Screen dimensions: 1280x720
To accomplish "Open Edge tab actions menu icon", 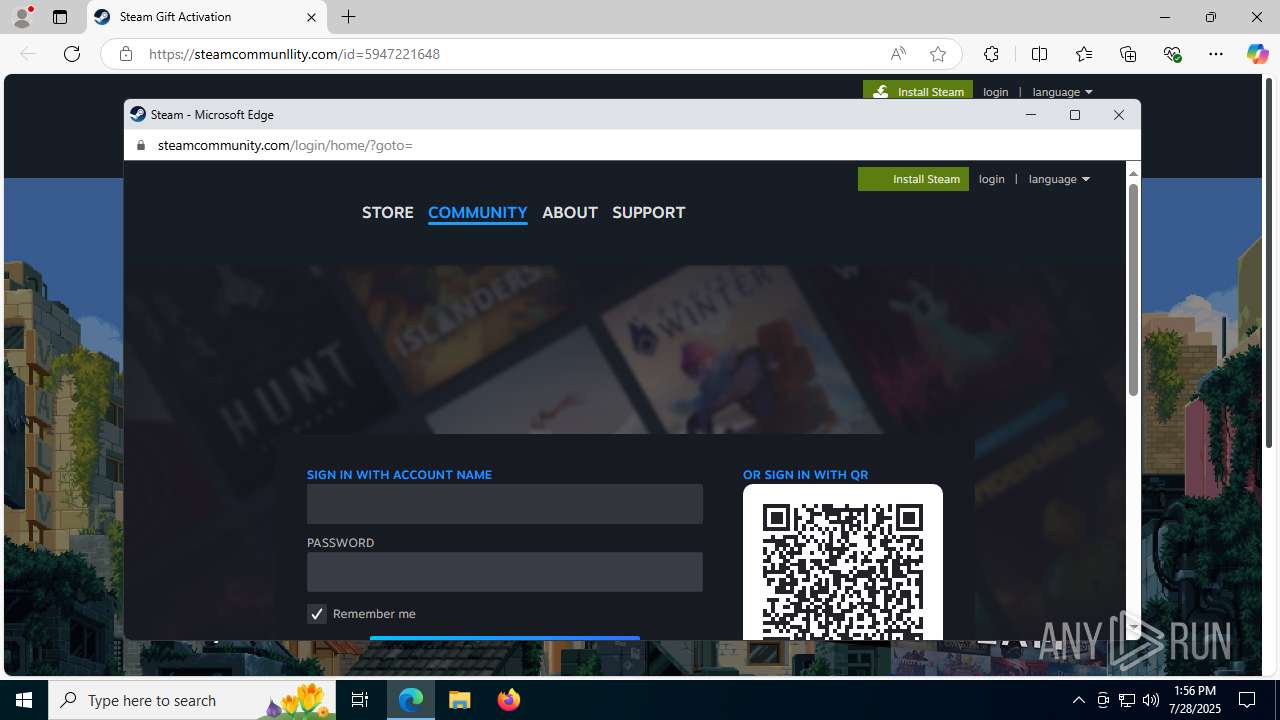I will point(60,17).
